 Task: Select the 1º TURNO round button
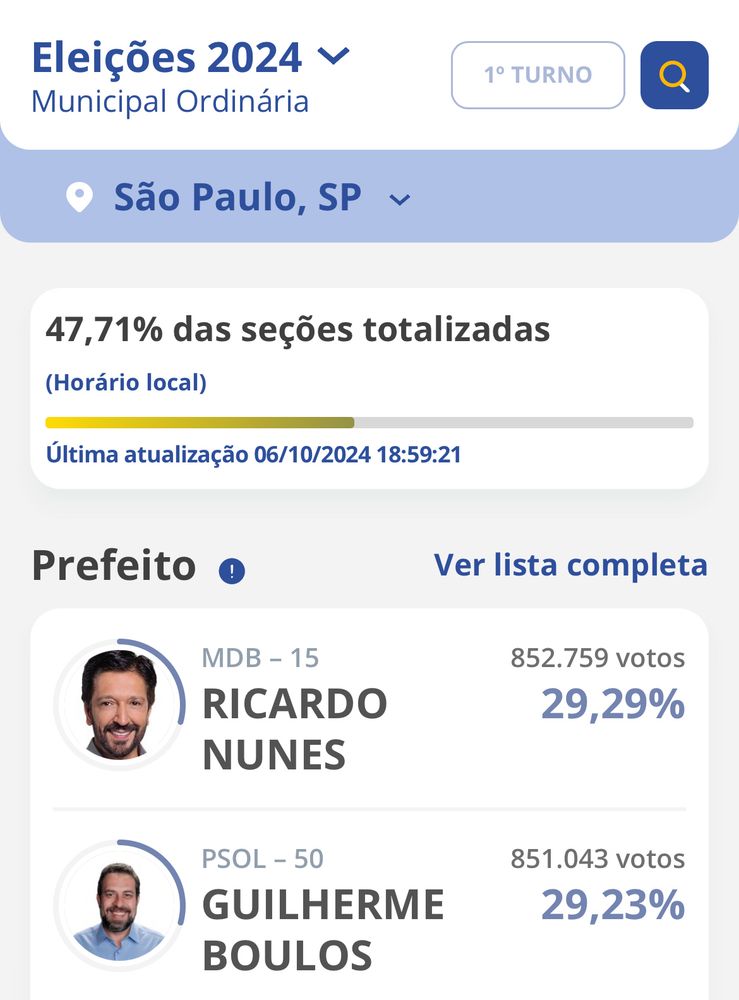pos(538,75)
